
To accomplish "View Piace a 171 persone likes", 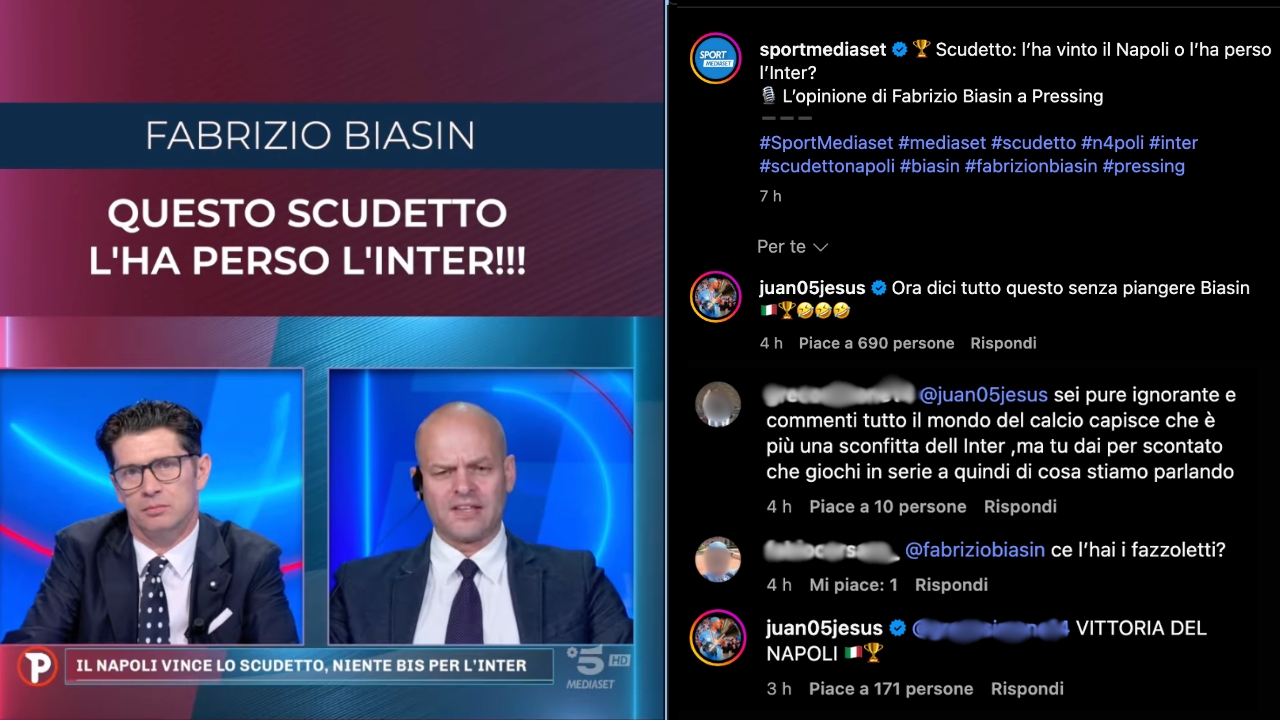I will pos(891,689).
